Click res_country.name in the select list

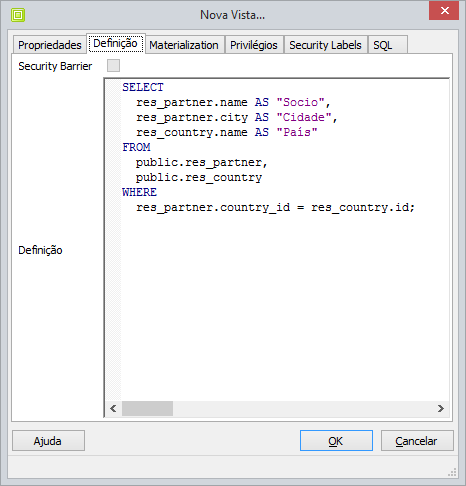coord(192,133)
